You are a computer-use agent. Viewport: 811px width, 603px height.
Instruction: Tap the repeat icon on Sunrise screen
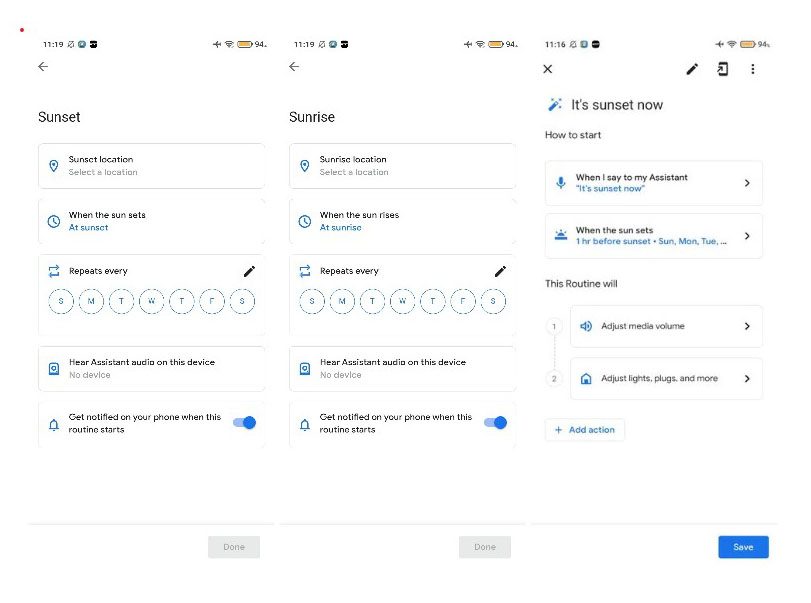305,271
